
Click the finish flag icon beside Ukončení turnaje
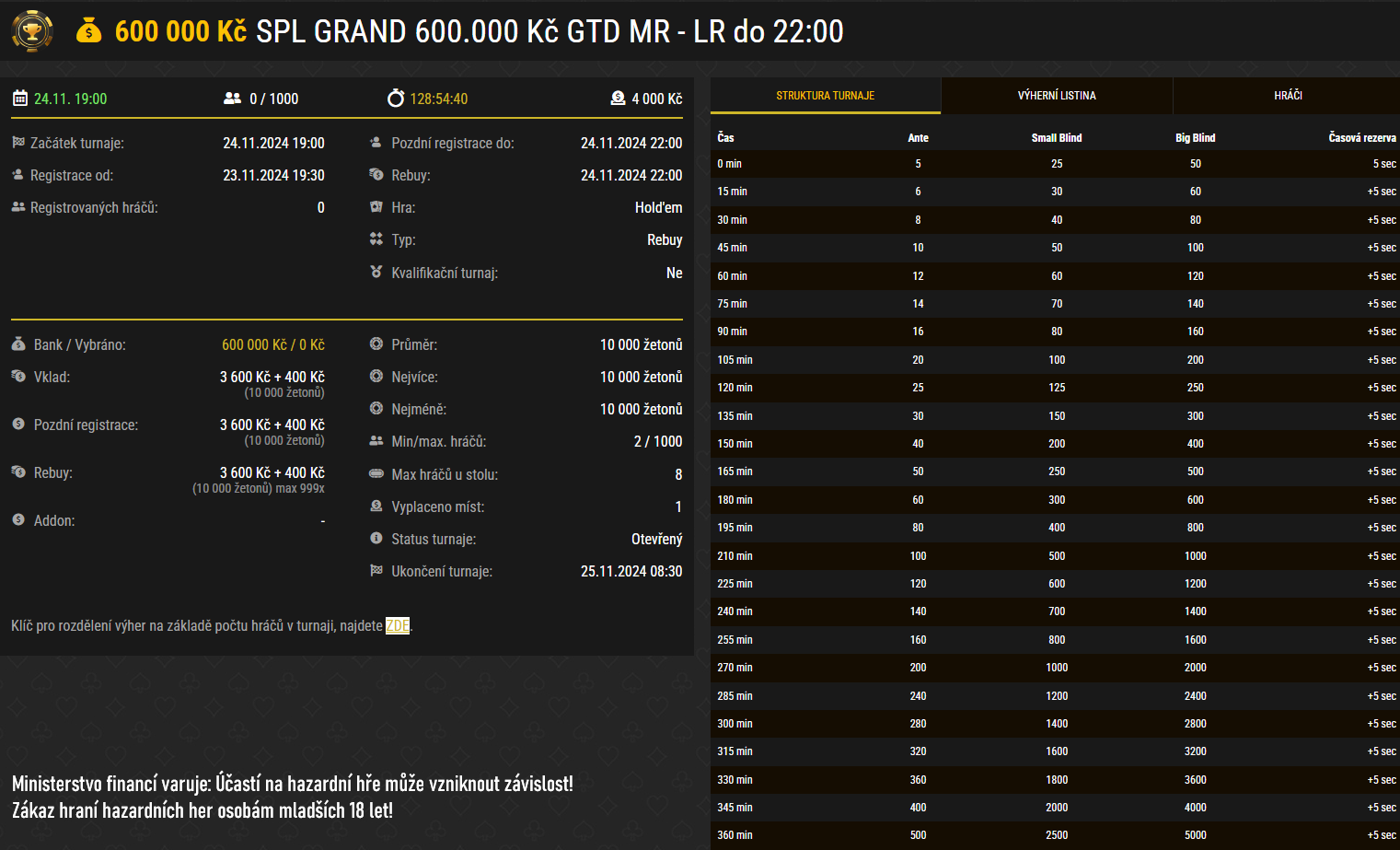[x=376, y=571]
